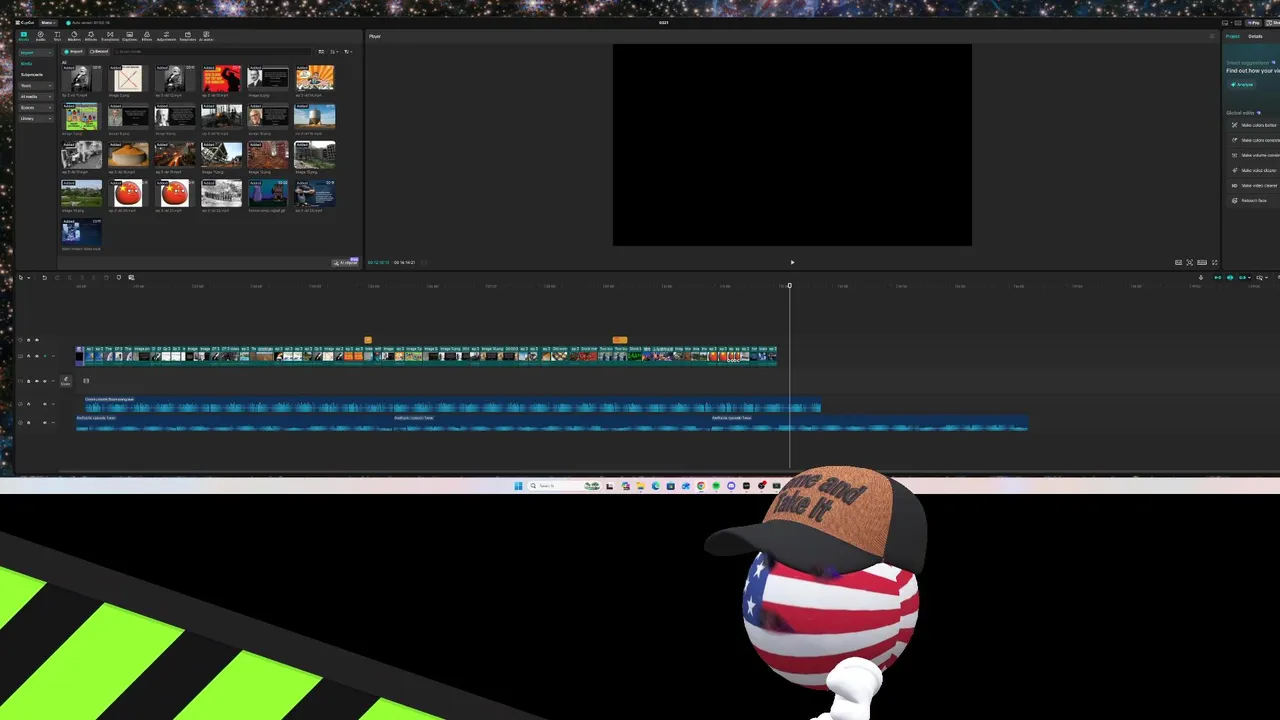Click the Record button
This screenshot has width=1280, height=720.
pyautogui.click(x=99, y=52)
